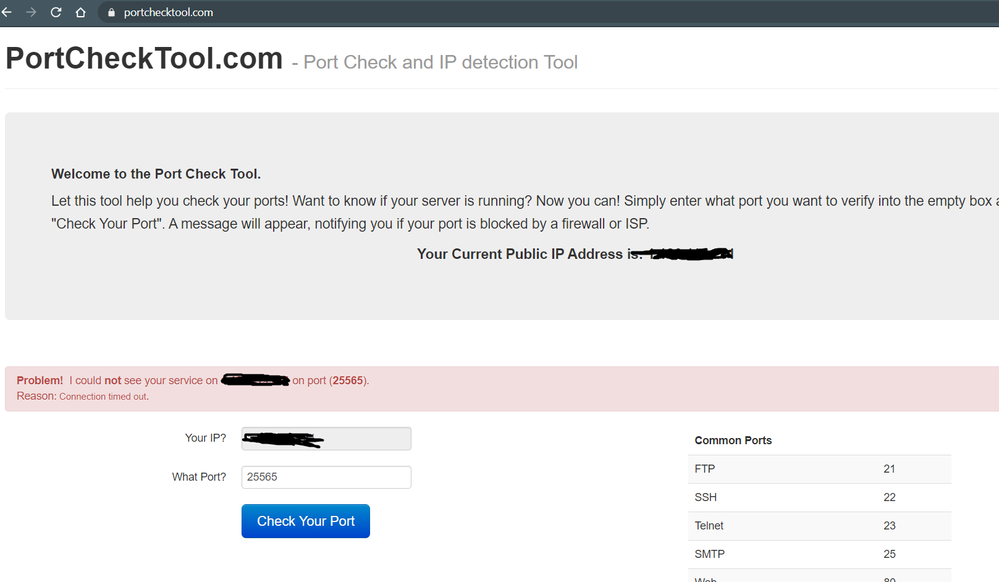Click port number 22 in the table
This screenshot has height=582, width=999.
(x=889, y=497)
